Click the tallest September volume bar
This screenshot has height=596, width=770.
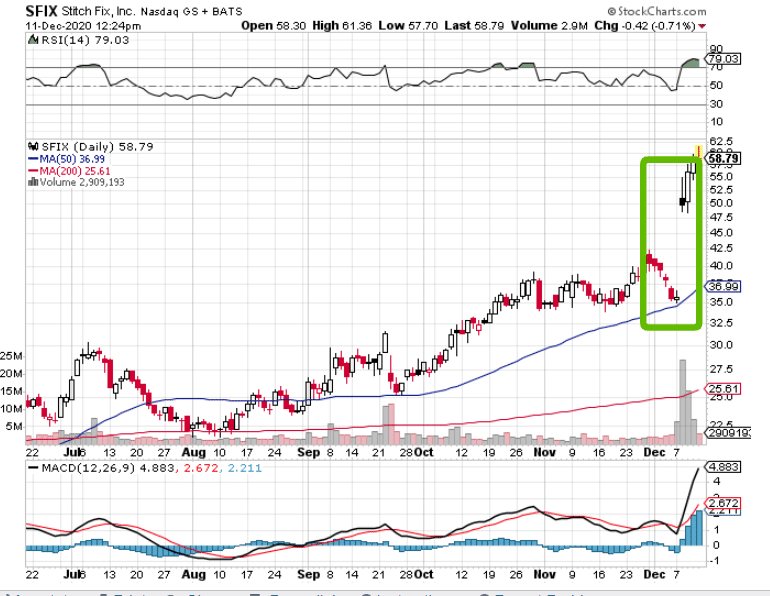pyautogui.click(x=391, y=424)
